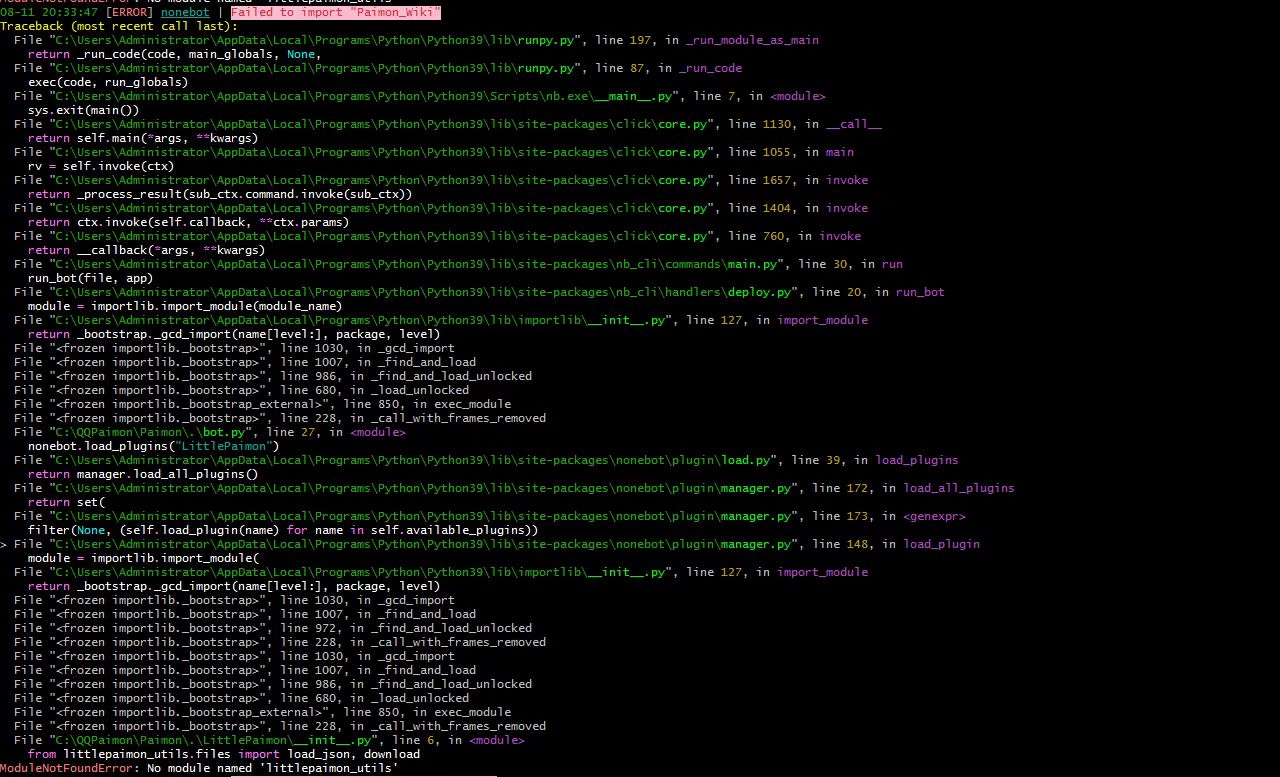1280x777 pixels.
Task: Click the nonebot plugin\load.py line 39 path
Action: [412, 460]
